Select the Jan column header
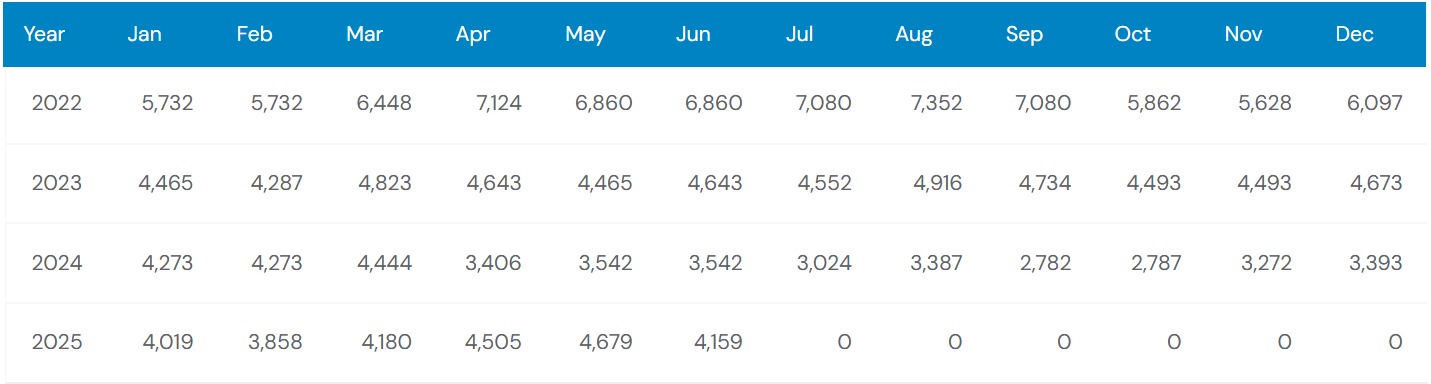This screenshot has width=1431, height=384. (145, 34)
